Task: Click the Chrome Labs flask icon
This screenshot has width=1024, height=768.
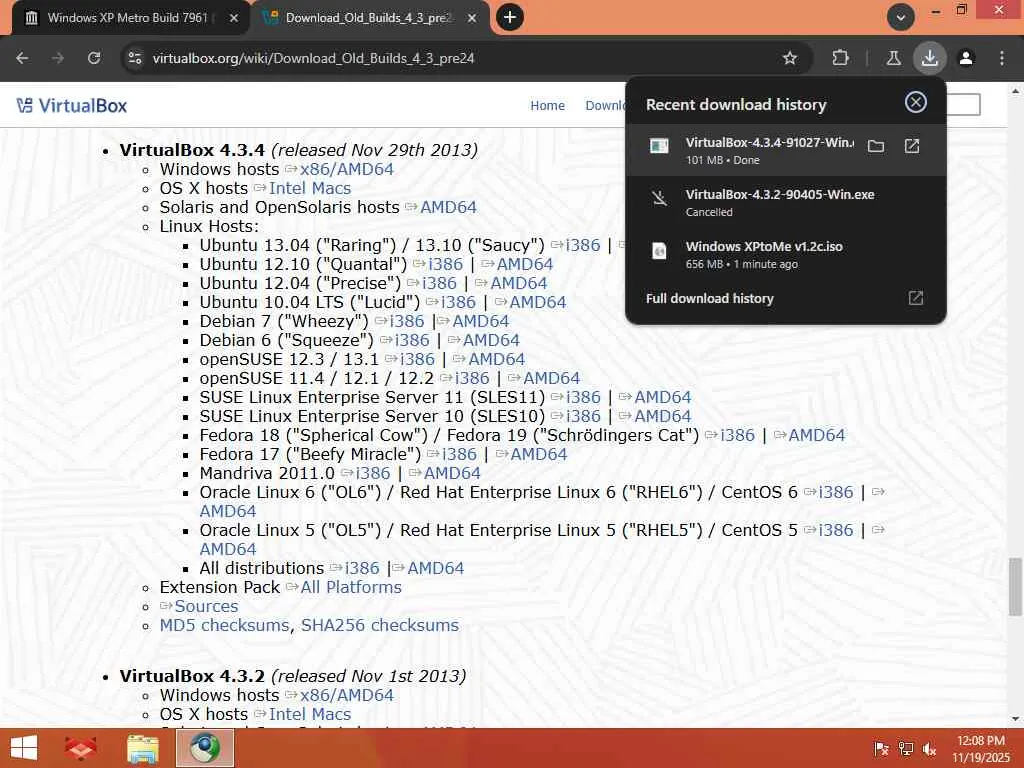Action: (893, 58)
